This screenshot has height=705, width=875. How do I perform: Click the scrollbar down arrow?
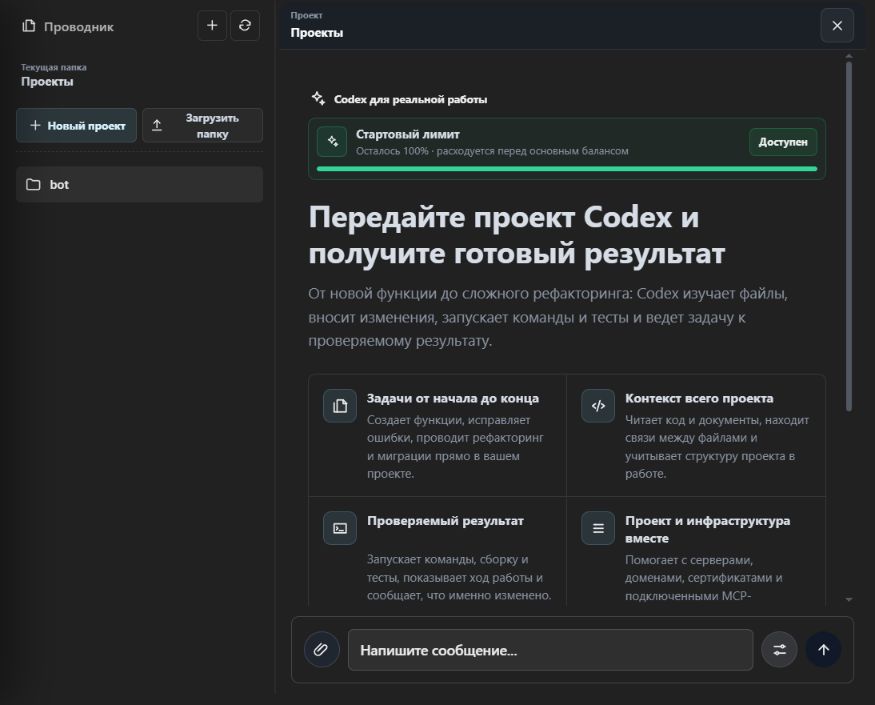pos(849,600)
